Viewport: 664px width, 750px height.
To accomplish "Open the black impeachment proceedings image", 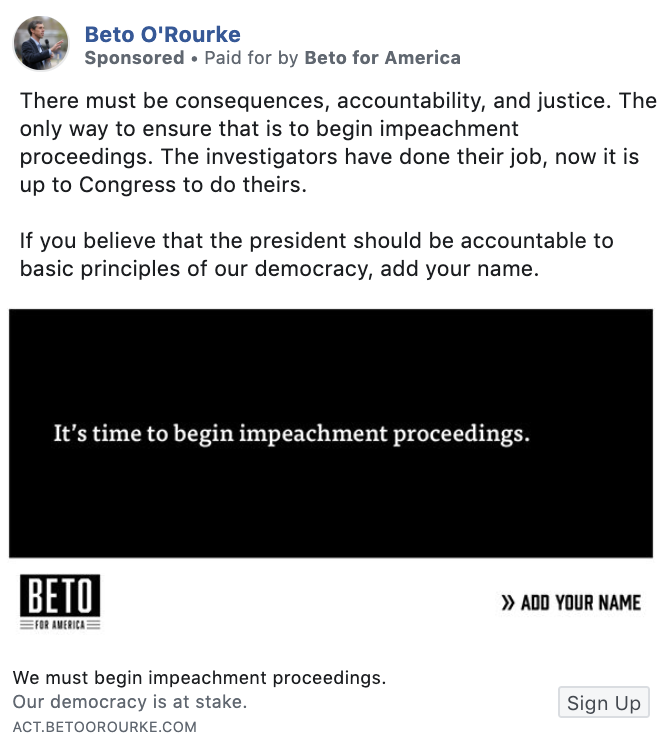I will [331, 433].
